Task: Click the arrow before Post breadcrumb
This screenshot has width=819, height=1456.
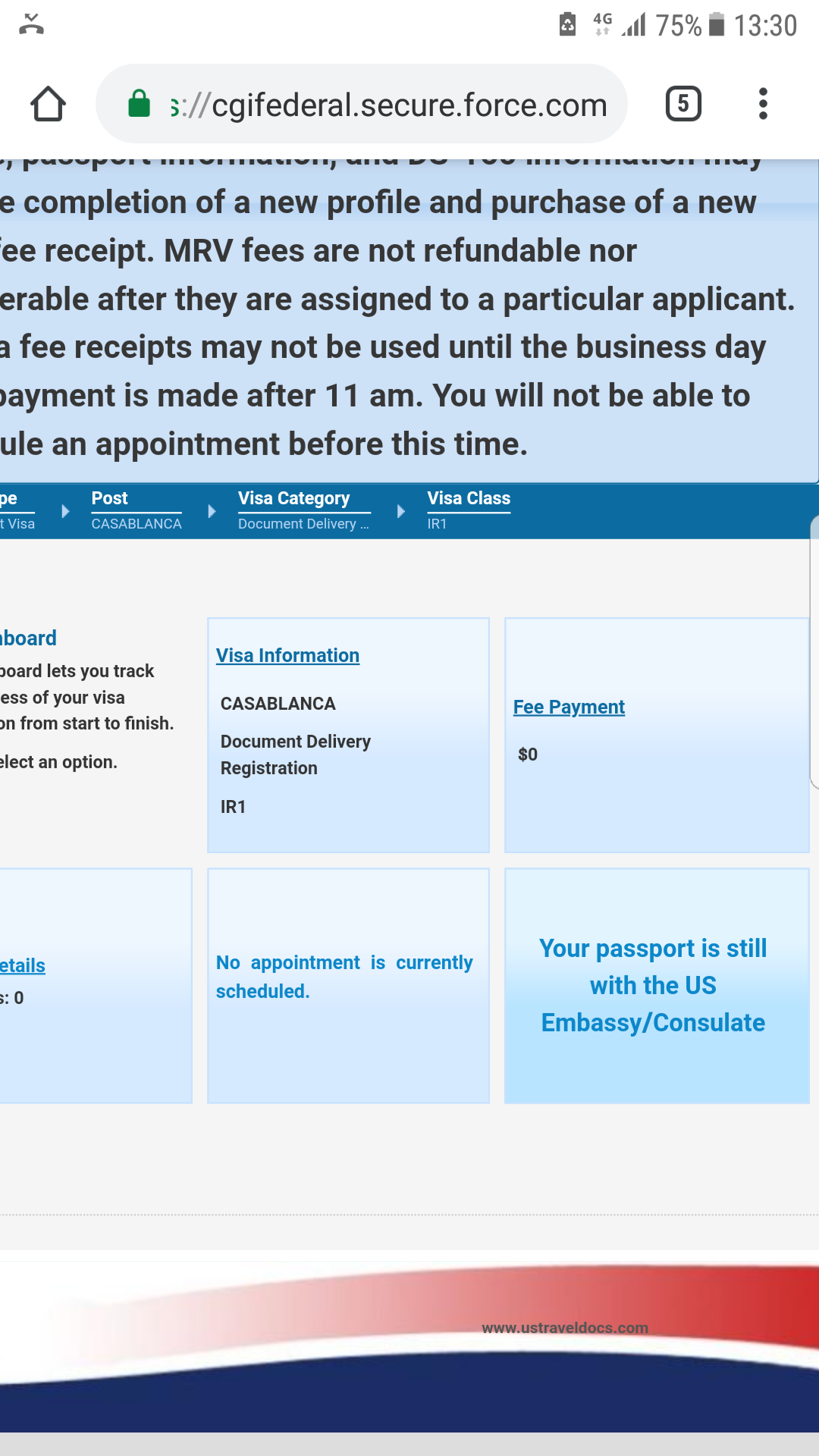Action: [x=65, y=511]
